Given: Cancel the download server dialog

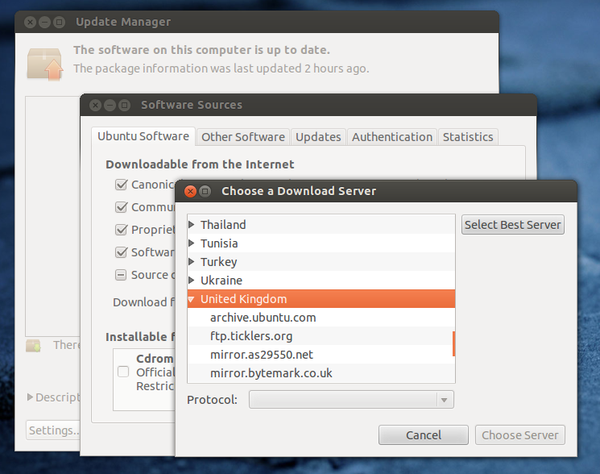Looking at the screenshot, I should (423, 435).
